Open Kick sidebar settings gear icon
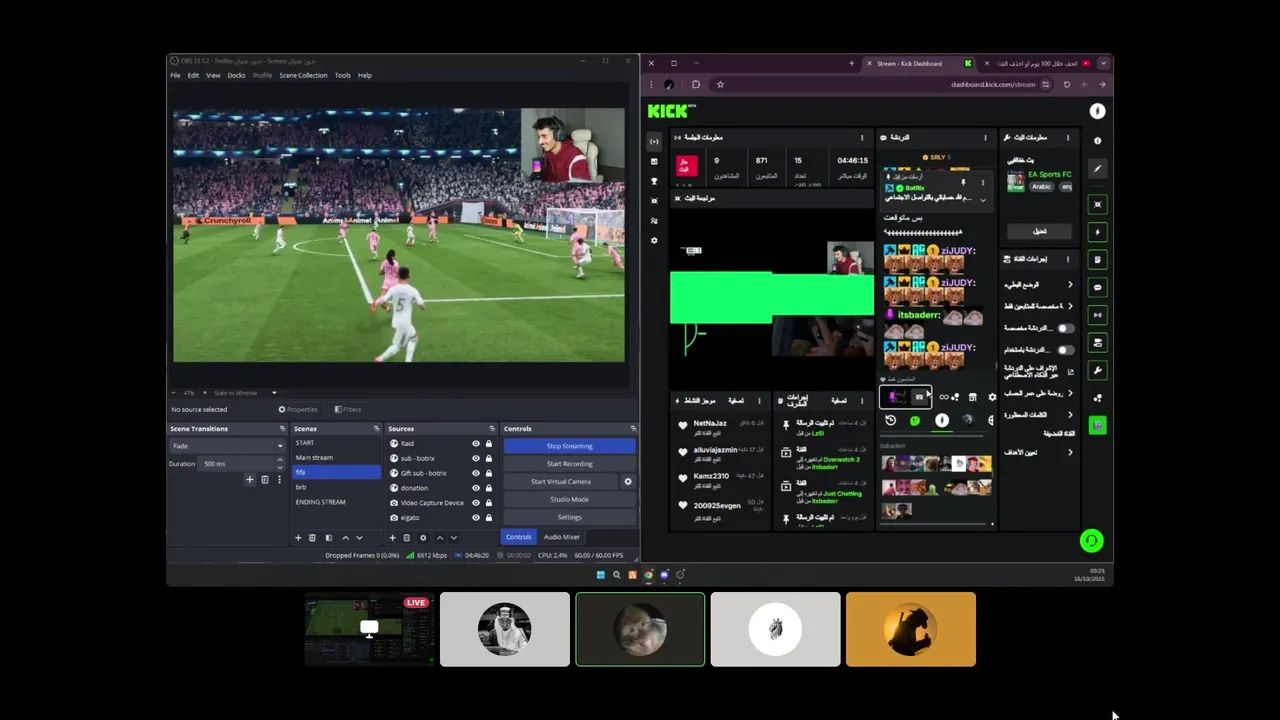The image size is (1280, 720). pos(654,241)
